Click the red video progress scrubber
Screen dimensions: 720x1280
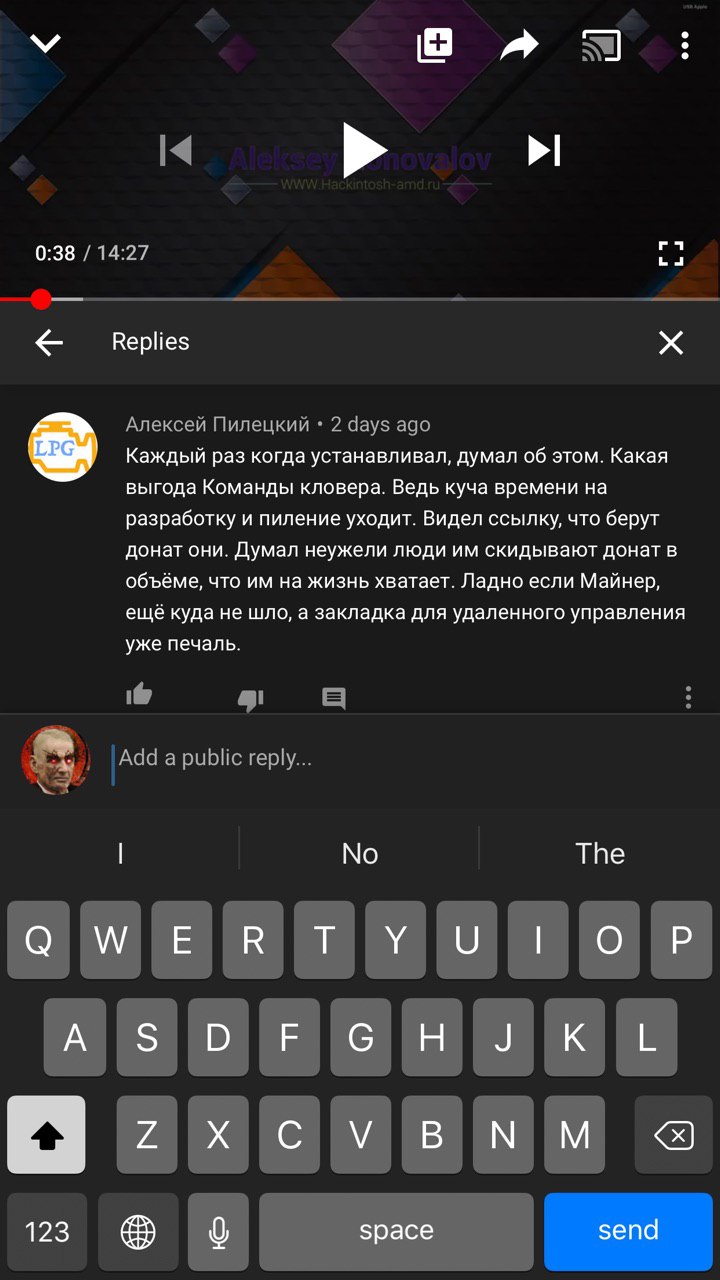pyautogui.click(x=40, y=299)
